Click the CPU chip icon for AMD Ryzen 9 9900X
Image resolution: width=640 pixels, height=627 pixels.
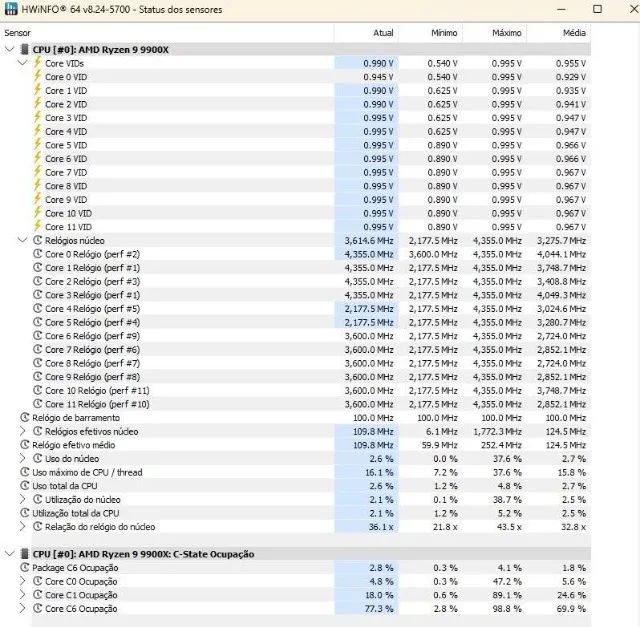click(24, 49)
